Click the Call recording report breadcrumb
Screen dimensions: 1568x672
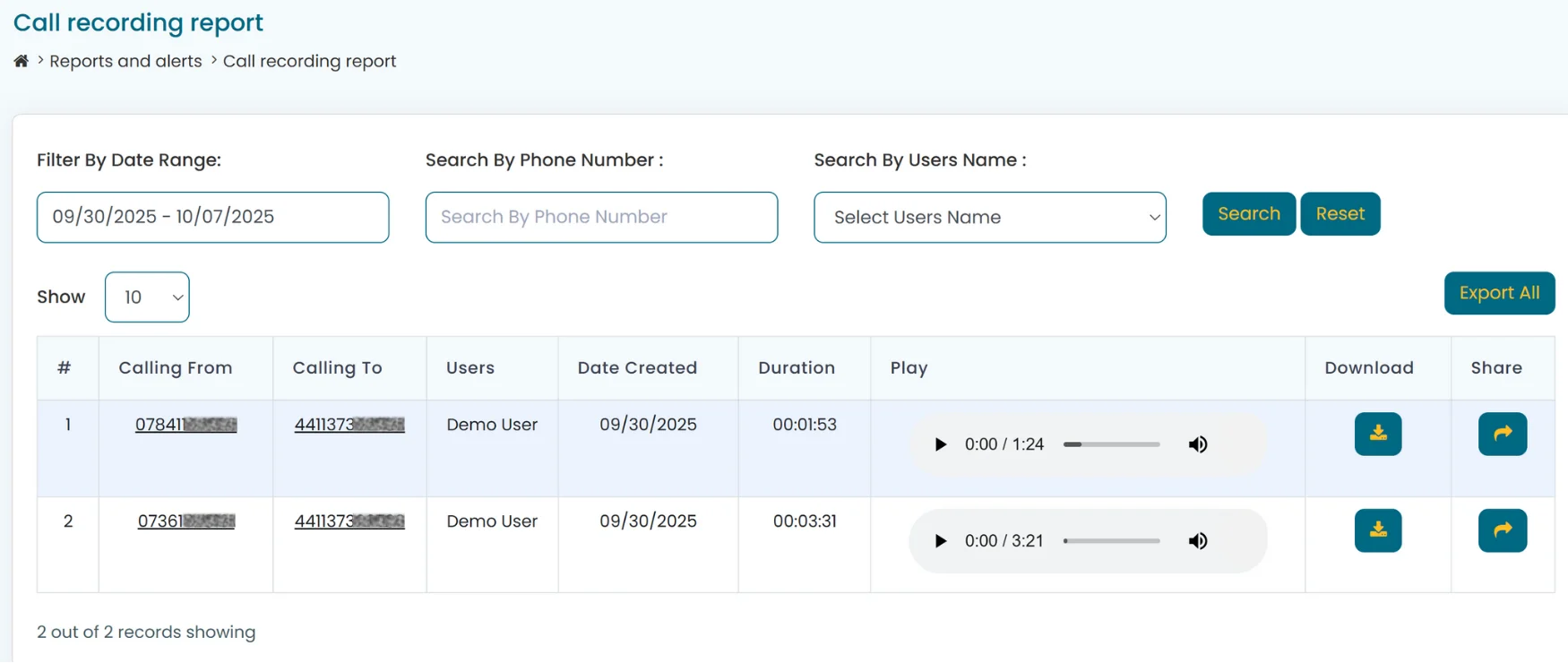(x=309, y=61)
